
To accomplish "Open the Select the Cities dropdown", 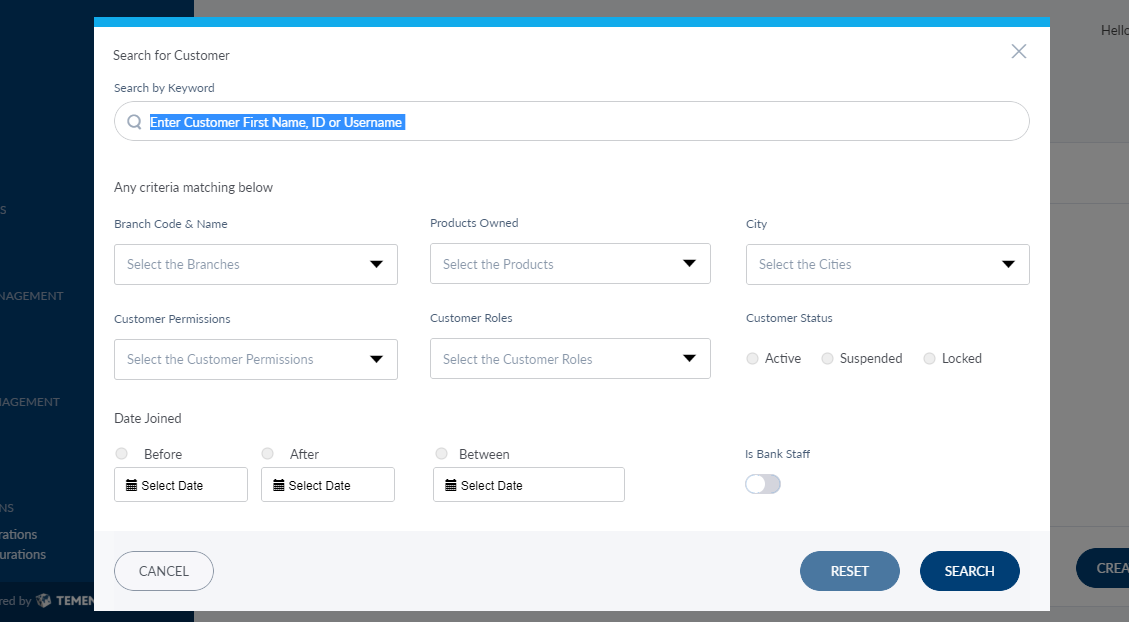I will (x=887, y=264).
